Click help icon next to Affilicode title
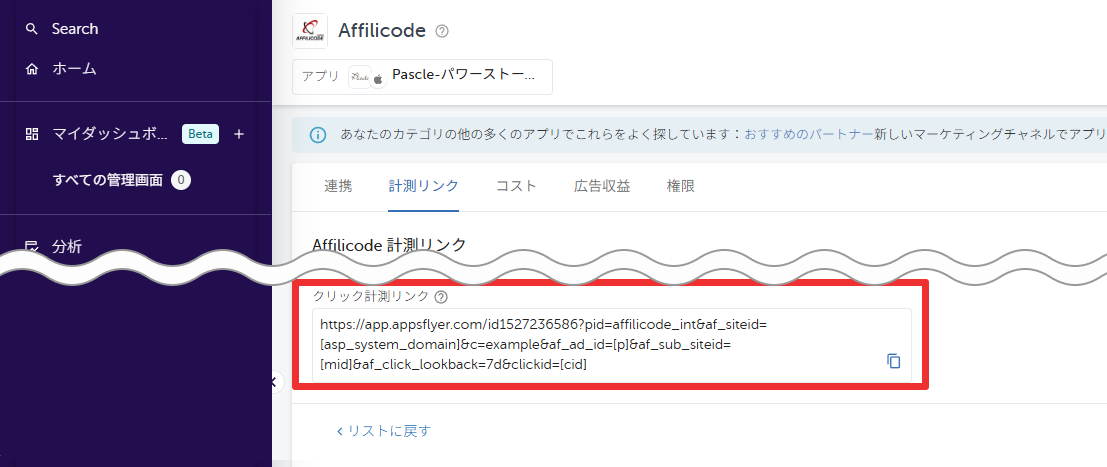Viewport: 1107px width, 467px height. pos(442,31)
